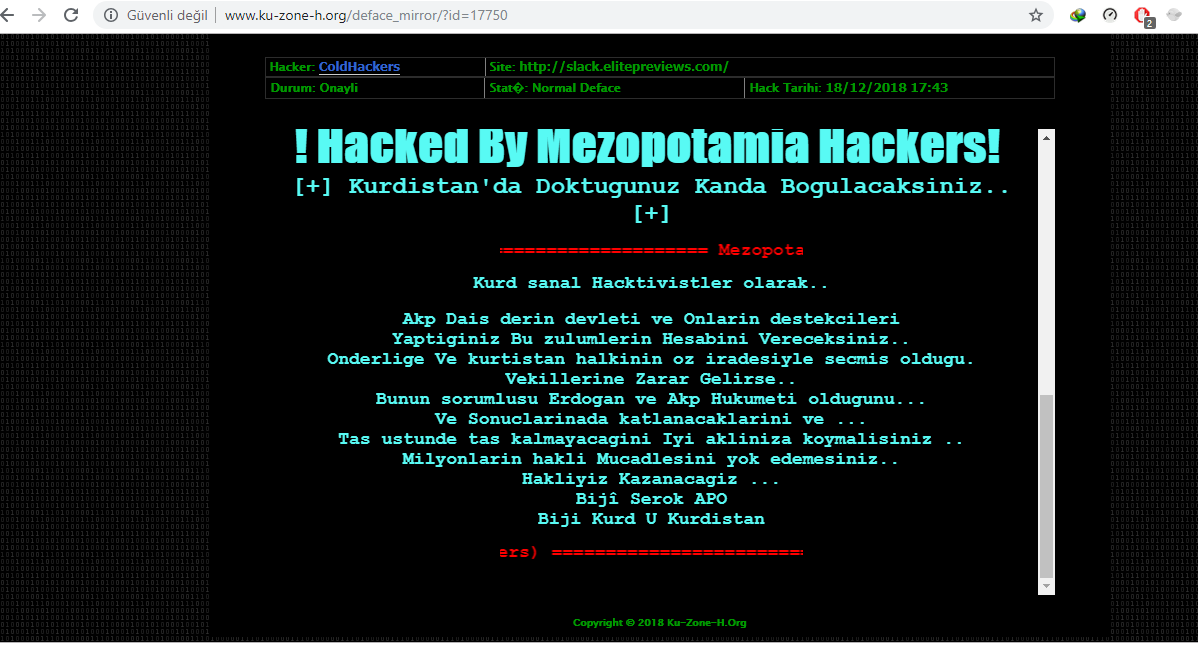
Task: Open the Speedtest gauge extension icon
Action: [1110, 15]
